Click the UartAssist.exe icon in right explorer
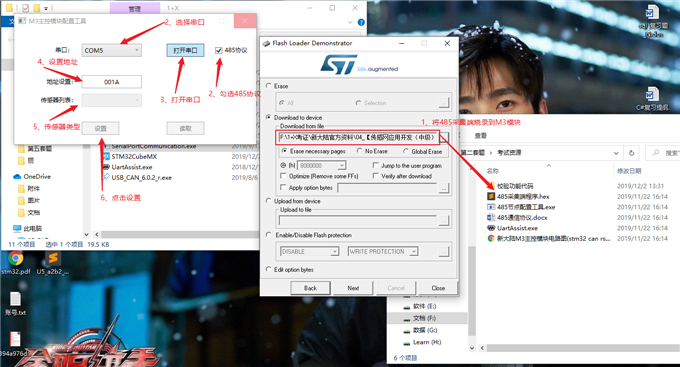The image size is (680, 367). pyautogui.click(x=491, y=228)
